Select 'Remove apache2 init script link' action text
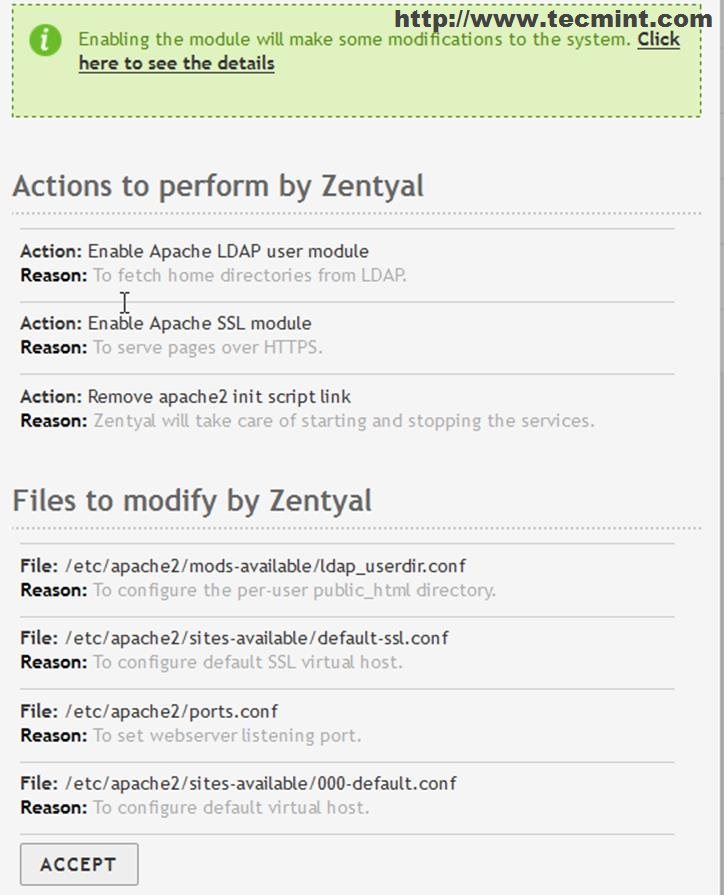 click(219, 397)
